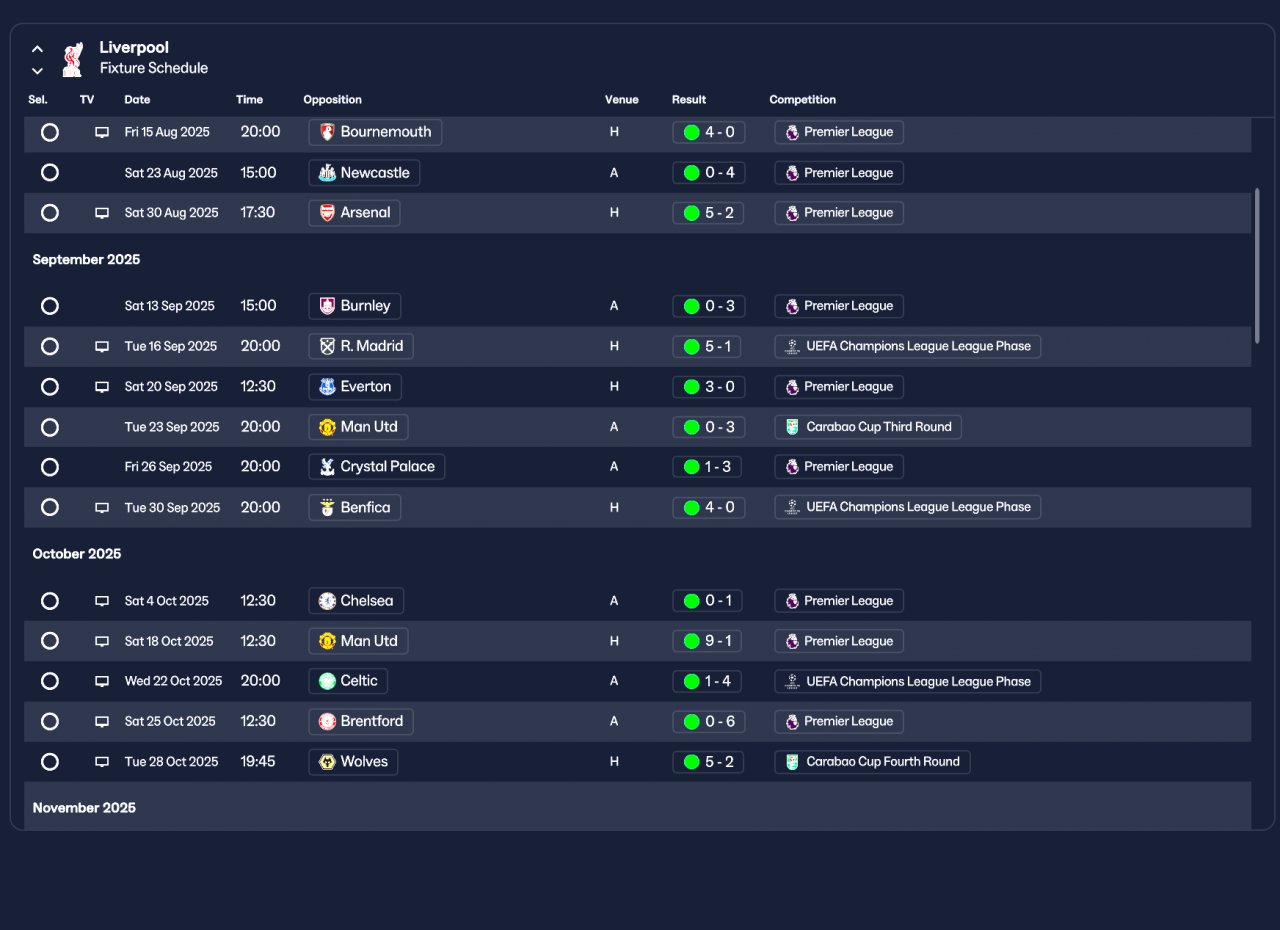Select the Man Utd 23 Sep fixture radio button
The image size is (1280, 930).
pyautogui.click(x=50, y=427)
